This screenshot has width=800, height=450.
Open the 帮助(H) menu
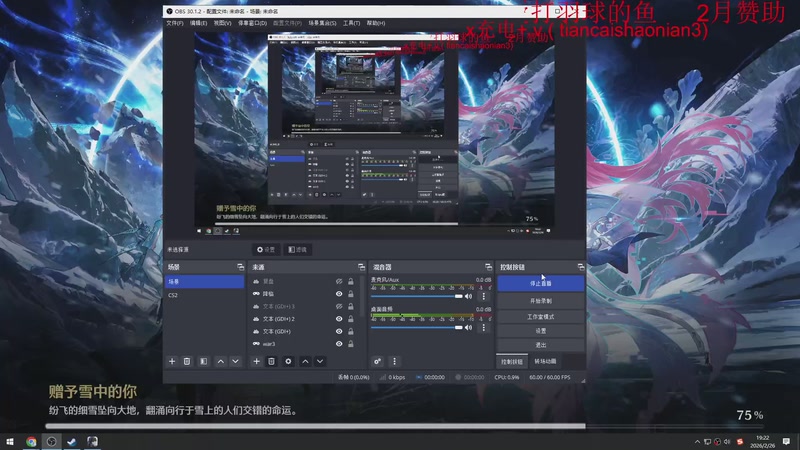click(x=376, y=23)
